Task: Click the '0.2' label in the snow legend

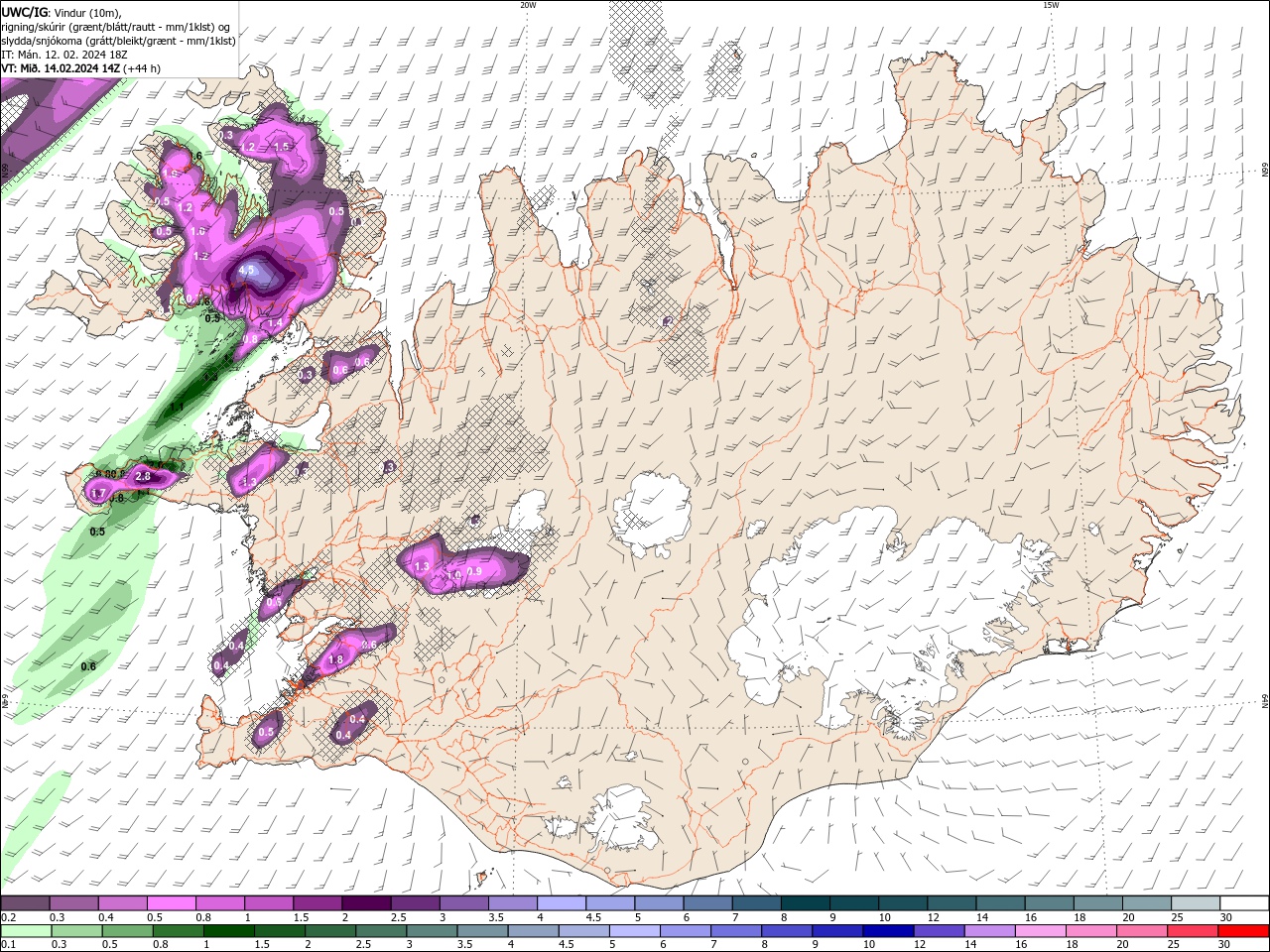Action: (x=7, y=917)
